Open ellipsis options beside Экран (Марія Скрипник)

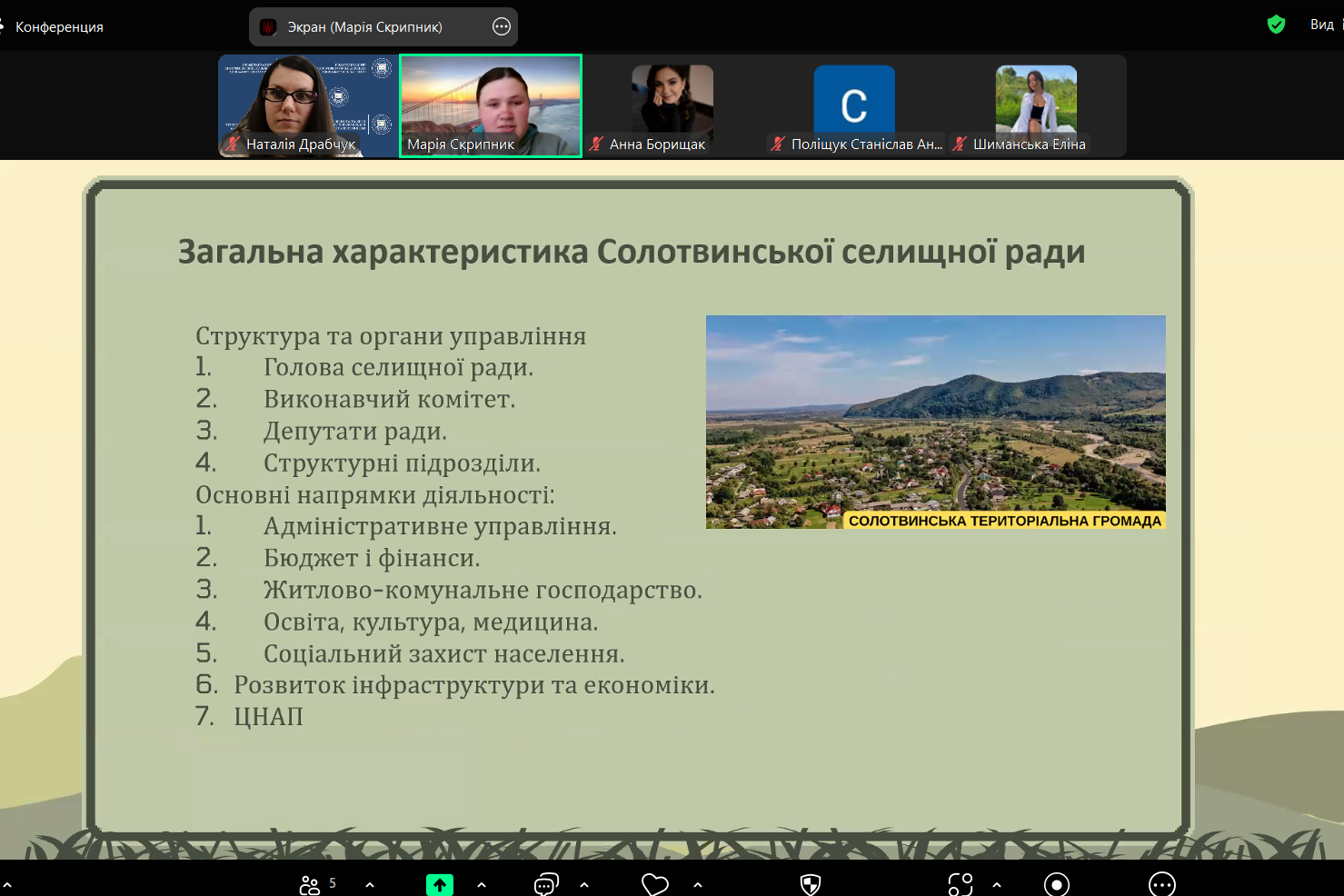[502, 26]
